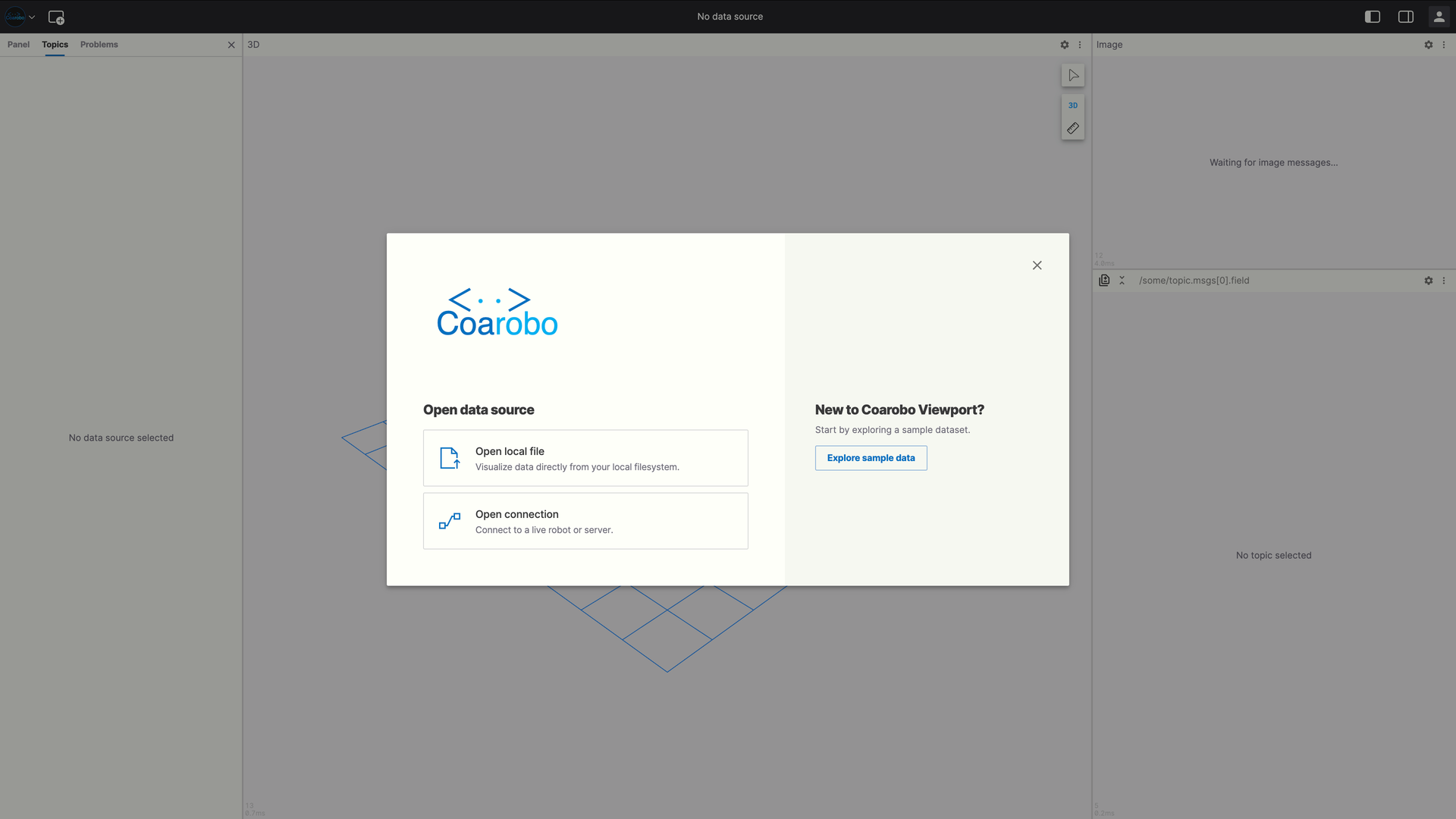Select the measure tool in the 3D panel
This screenshot has height=819, width=1456.
1072,128
